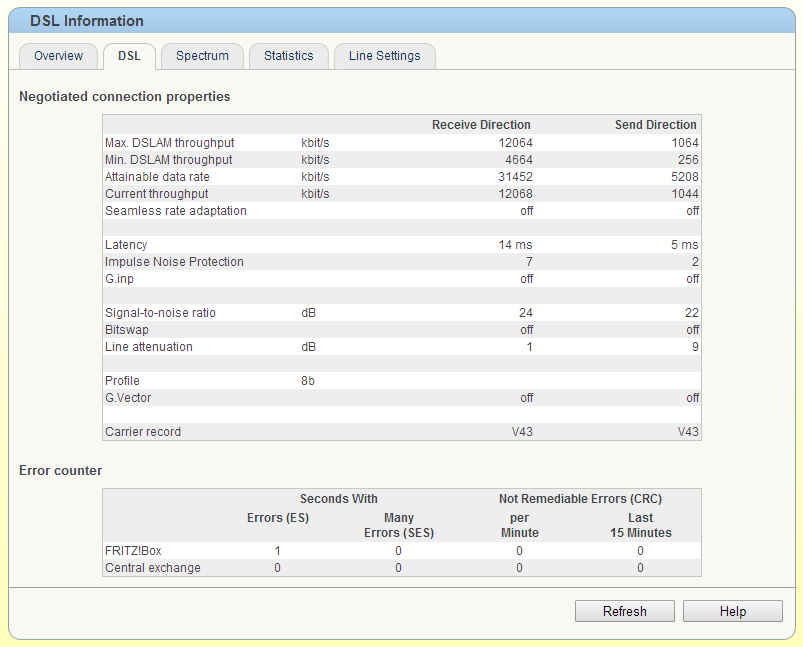This screenshot has height=647, width=803.
Task: Open the Line Settings tab
Action: coord(384,56)
